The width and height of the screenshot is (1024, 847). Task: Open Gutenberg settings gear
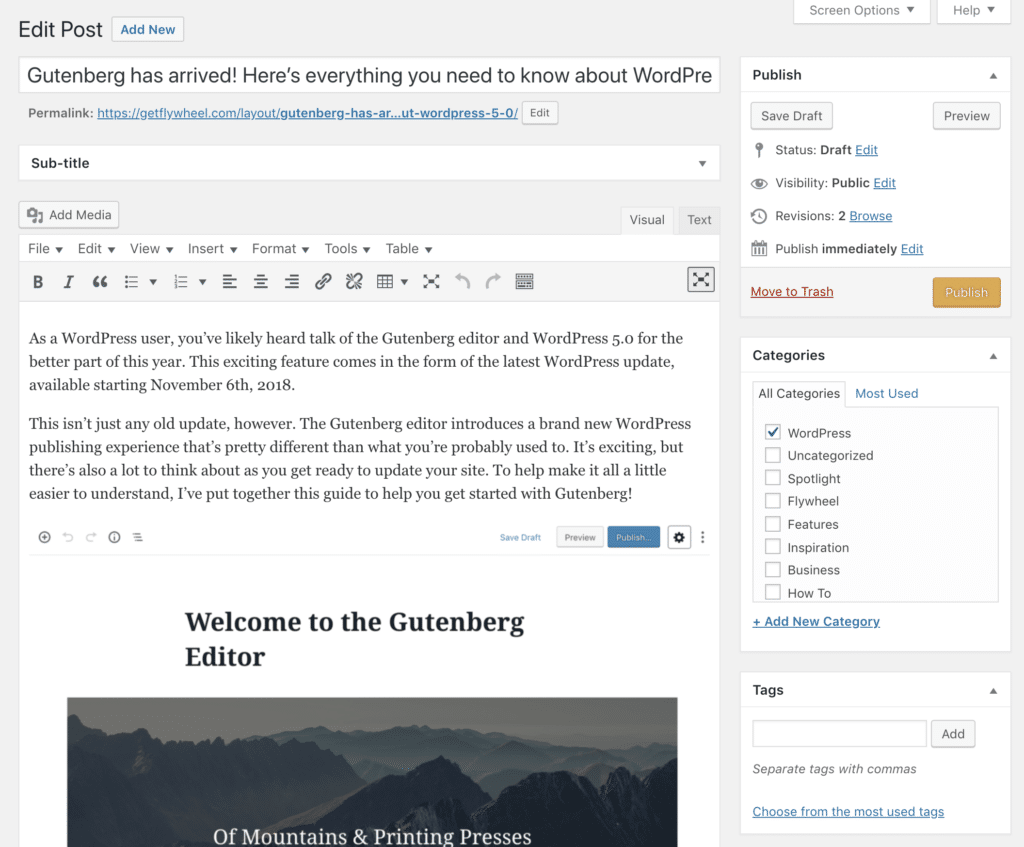pyautogui.click(x=679, y=537)
